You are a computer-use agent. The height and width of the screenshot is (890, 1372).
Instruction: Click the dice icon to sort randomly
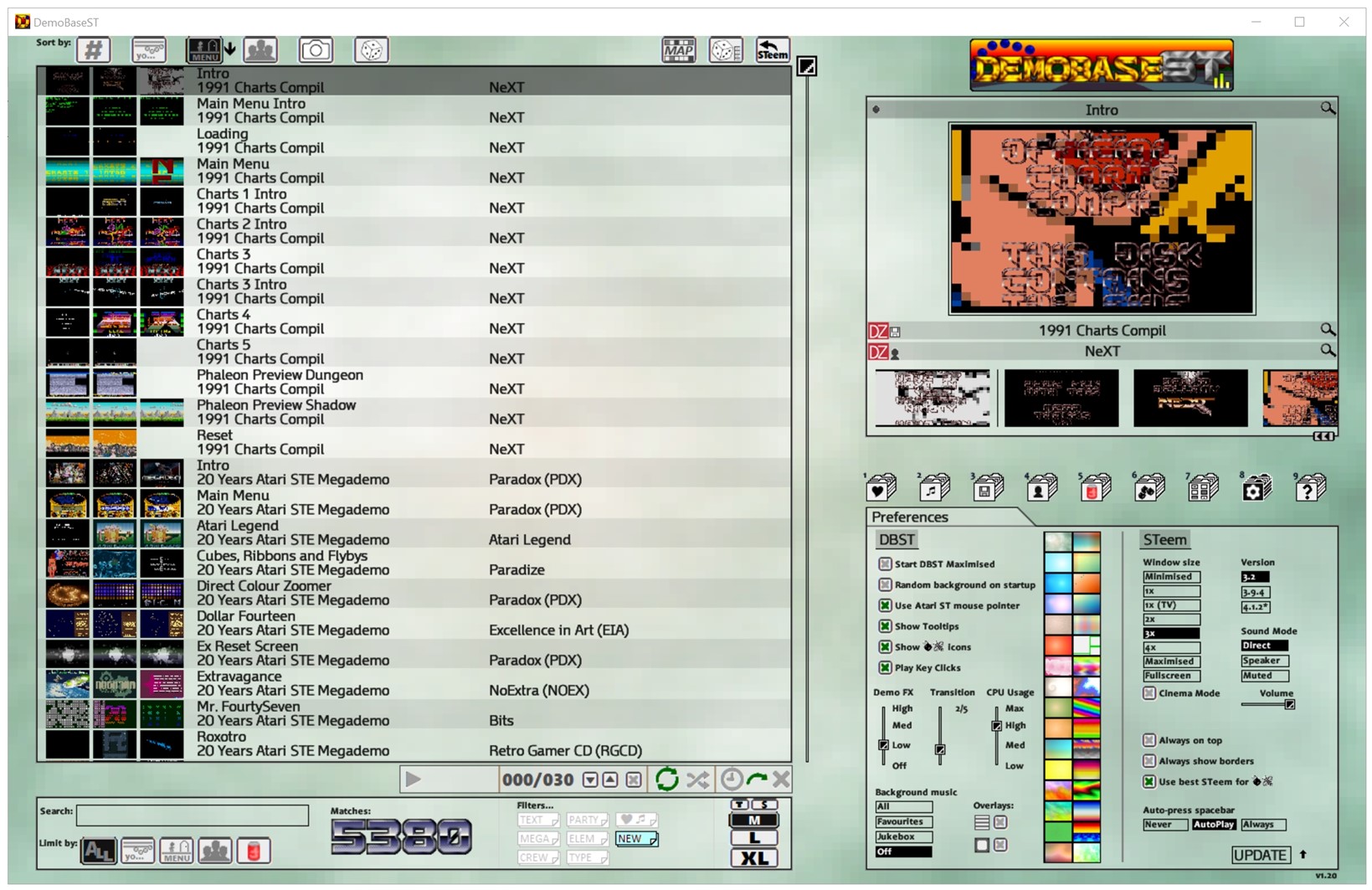tap(371, 50)
